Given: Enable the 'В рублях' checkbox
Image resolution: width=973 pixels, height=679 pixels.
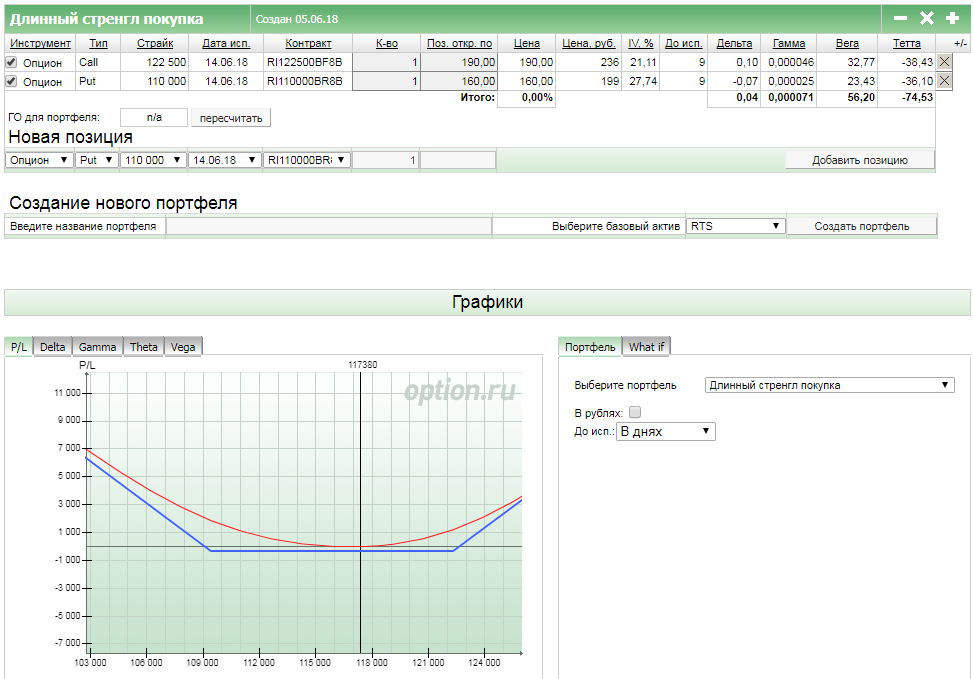Looking at the screenshot, I should tap(634, 412).
